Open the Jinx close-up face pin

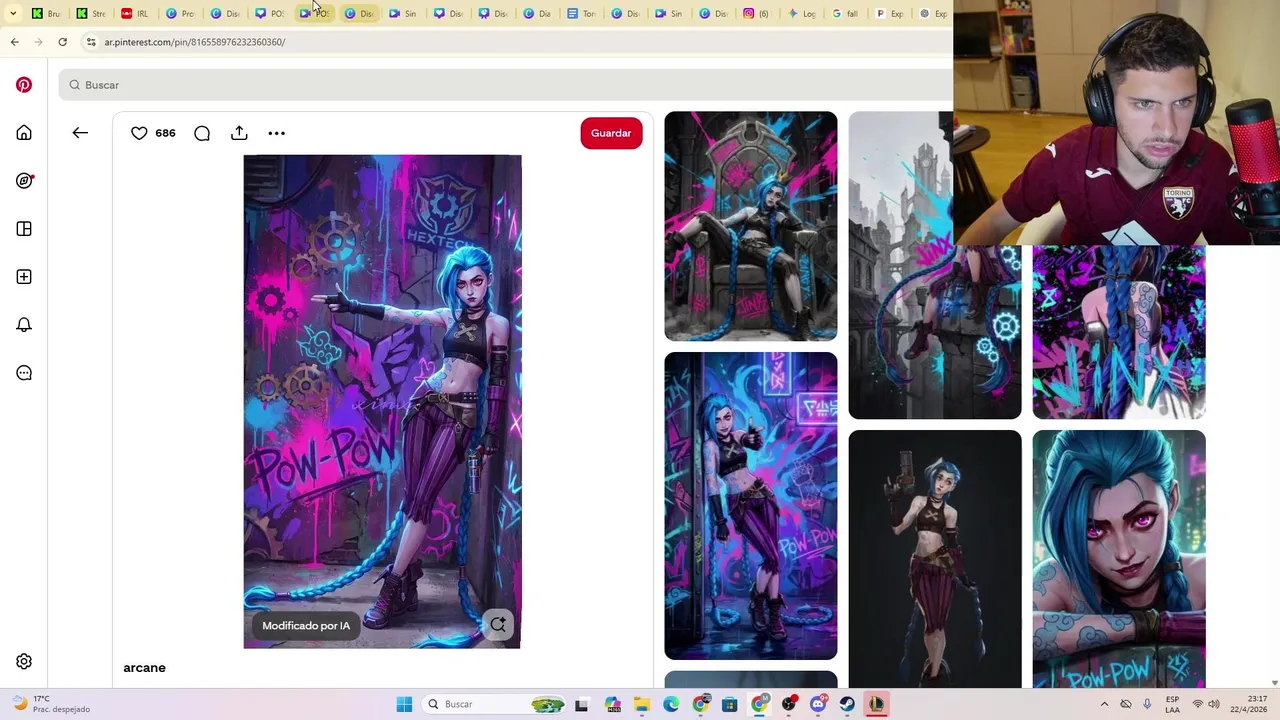pos(1119,559)
